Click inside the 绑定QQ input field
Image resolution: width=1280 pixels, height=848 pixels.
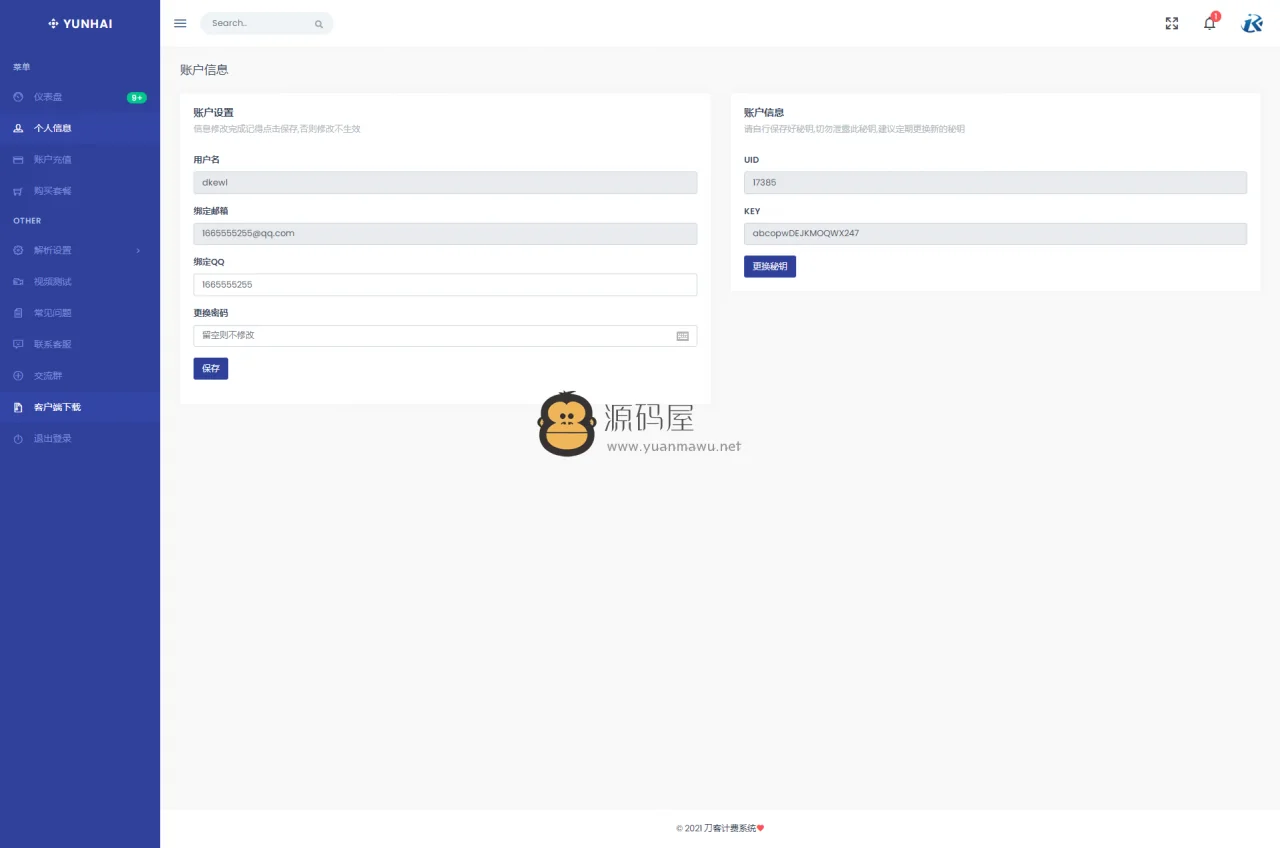(x=445, y=284)
